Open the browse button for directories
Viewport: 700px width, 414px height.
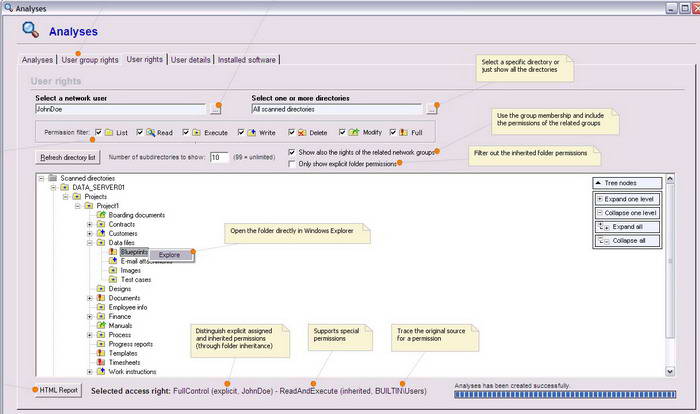pyautogui.click(x=432, y=109)
